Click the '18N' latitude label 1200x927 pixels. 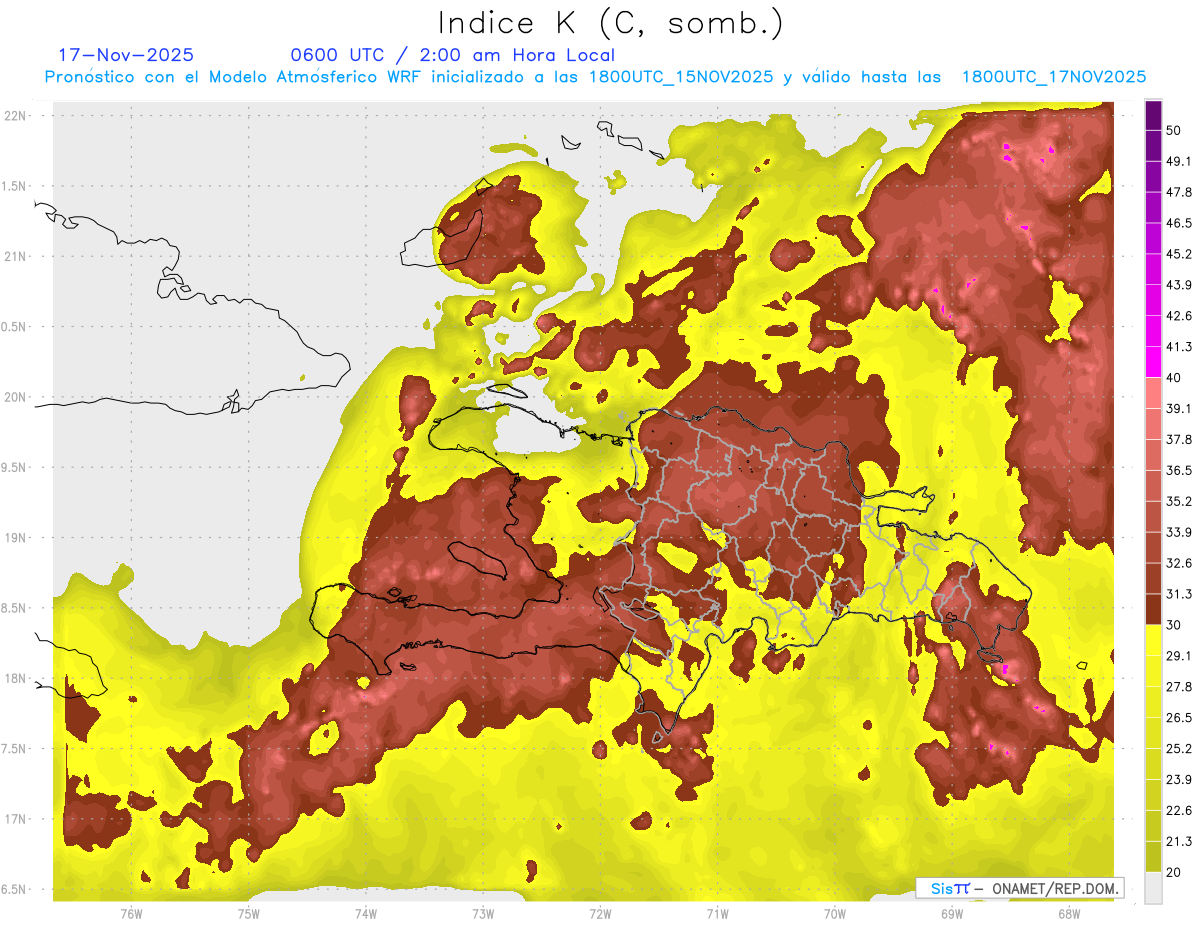[15, 678]
